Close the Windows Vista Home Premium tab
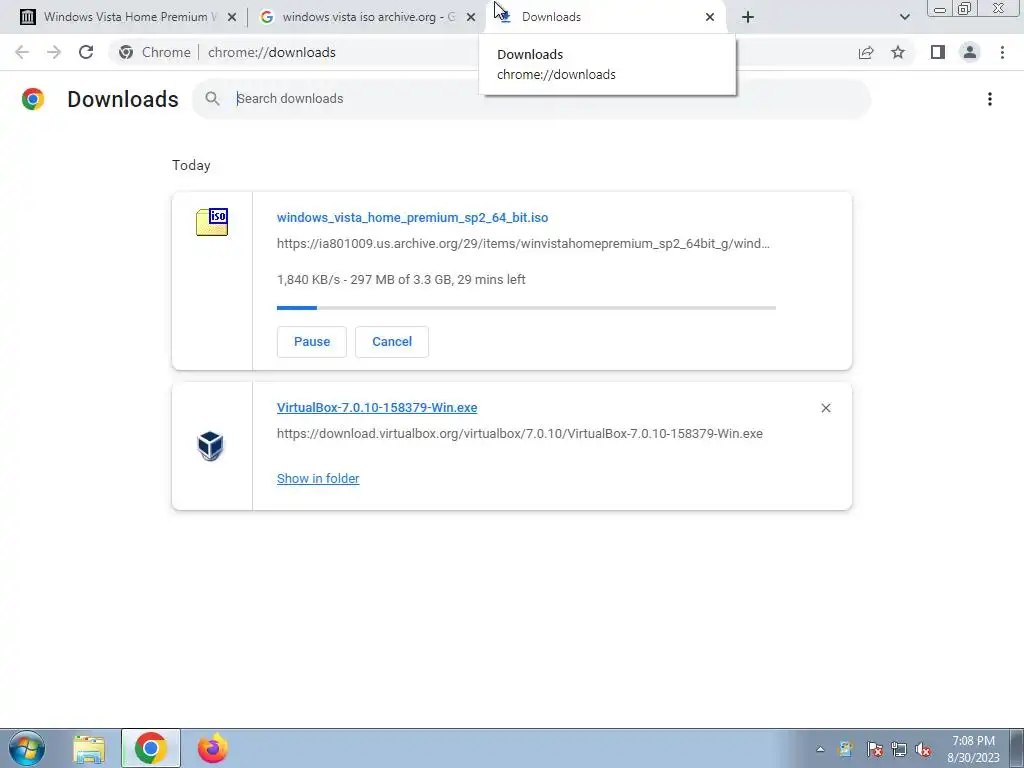Image resolution: width=1024 pixels, height=768 pixels. point(232,17)
